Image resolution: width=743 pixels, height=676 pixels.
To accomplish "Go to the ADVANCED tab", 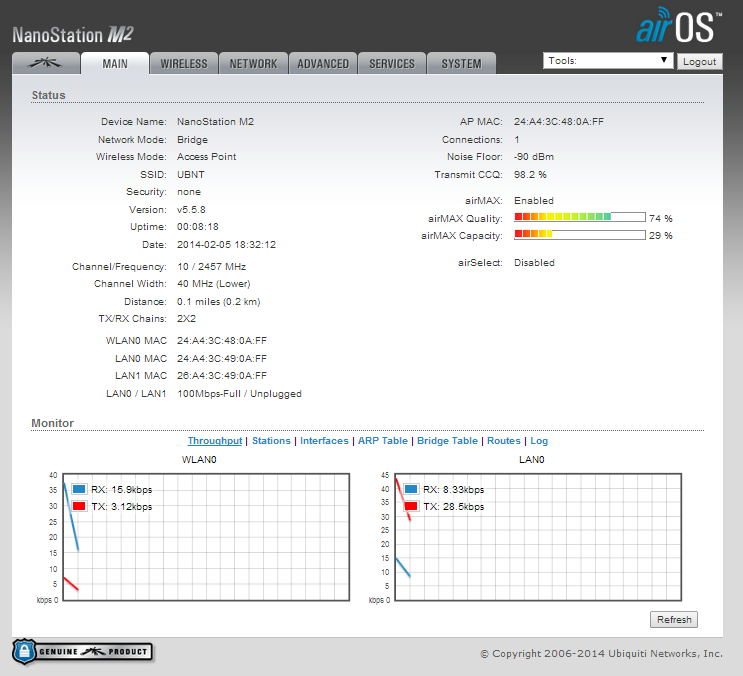I will [x=323, y=63].
